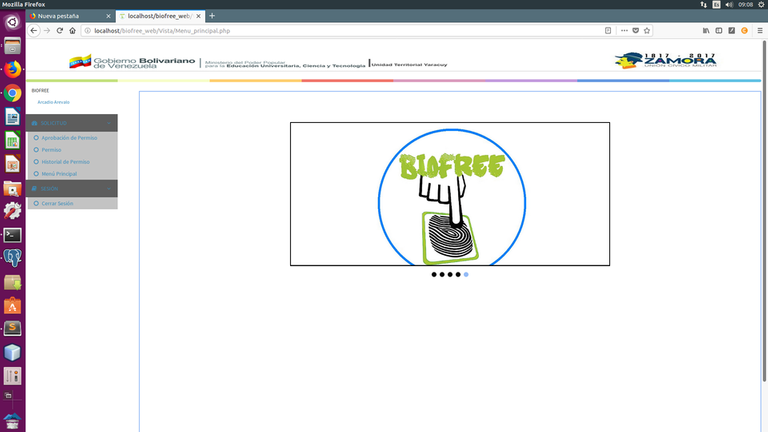Click the BIOFREE sidebar title
Viewport: 768px width, 432px height.
[x=40, y=91]
